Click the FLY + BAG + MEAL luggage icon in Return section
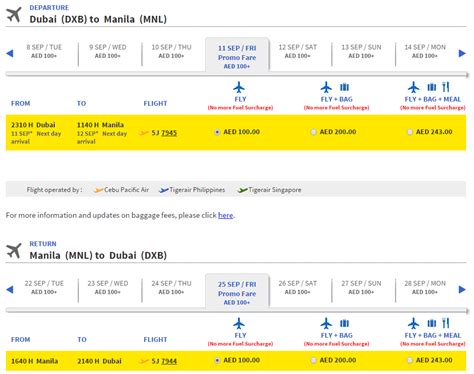This screenshot has width=474, height=374. (432, 323)
